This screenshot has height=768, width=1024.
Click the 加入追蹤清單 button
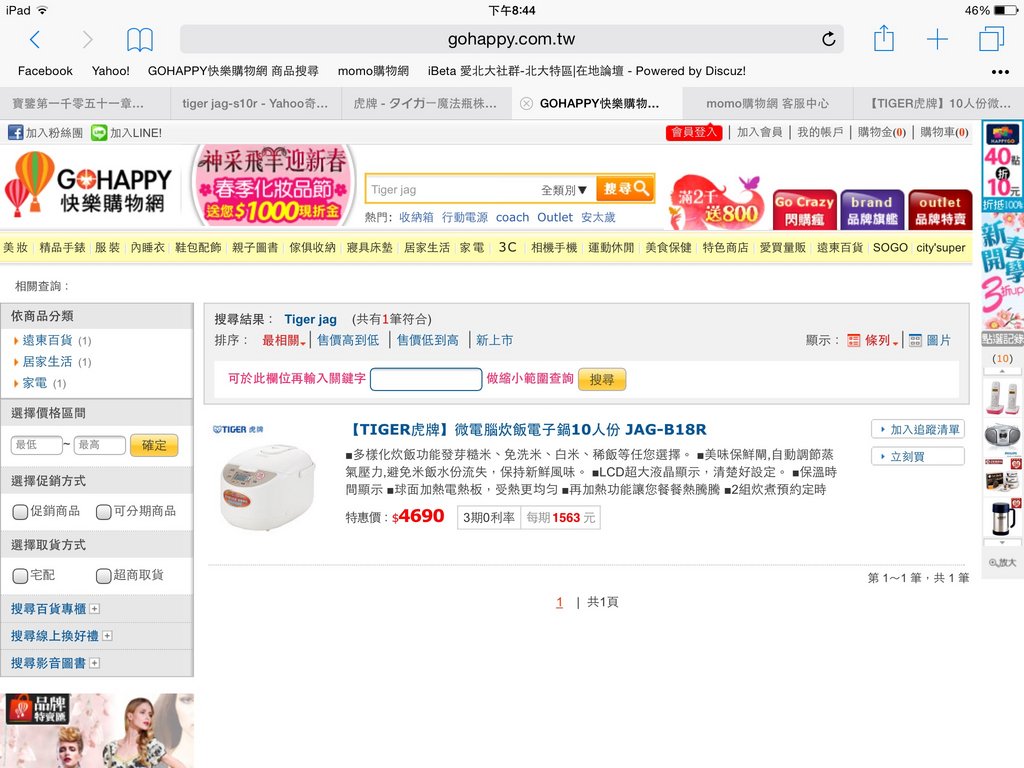point(917,430)
